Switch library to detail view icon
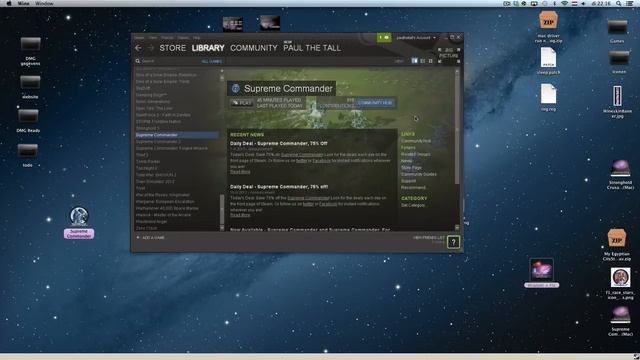The image size is (640, 360). click(x=414, y=61)
